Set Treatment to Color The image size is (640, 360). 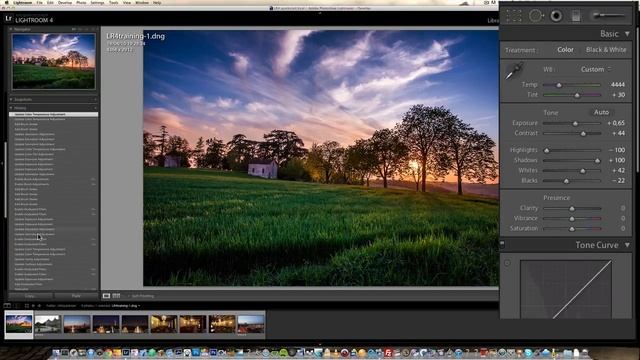click(565, 50)
